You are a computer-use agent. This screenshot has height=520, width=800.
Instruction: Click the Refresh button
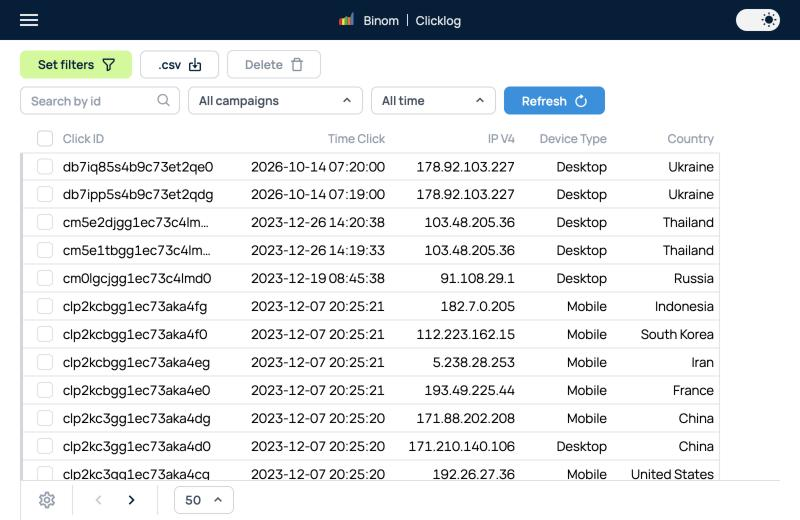[554, 101]
